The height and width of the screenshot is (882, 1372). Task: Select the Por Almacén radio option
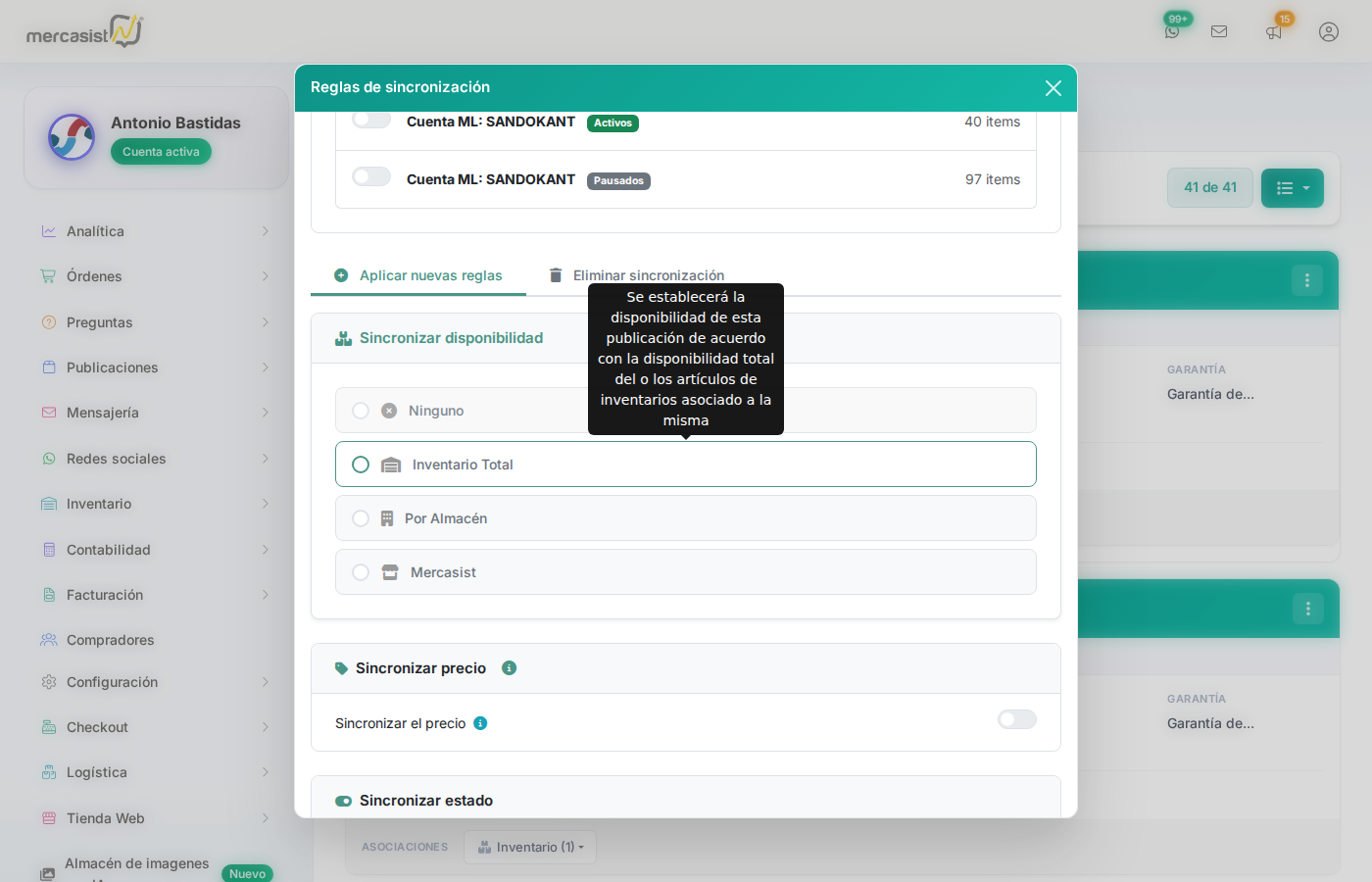pyautogui.click(x=361, y=518)
